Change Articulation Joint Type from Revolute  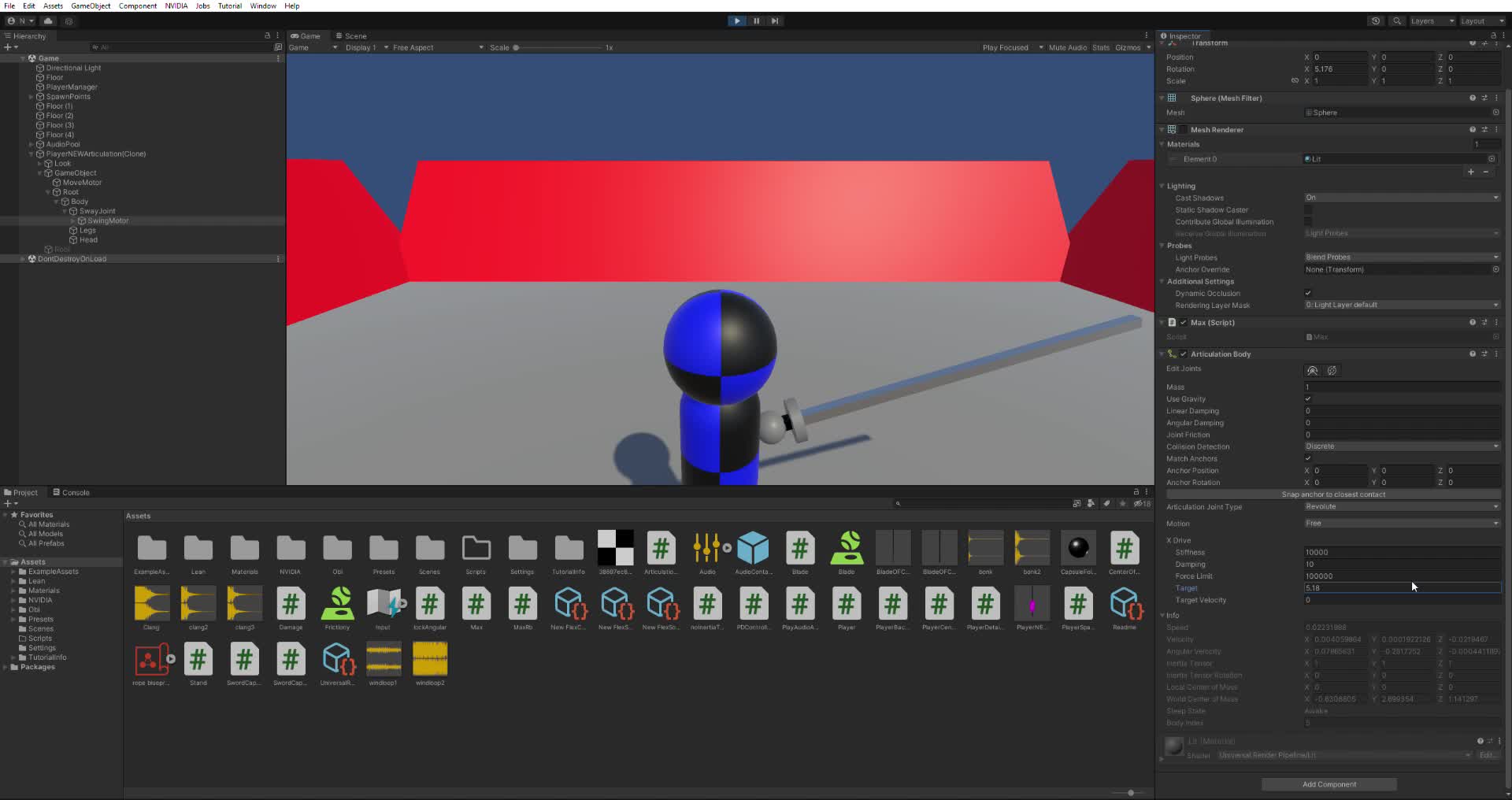pos(1402,507)
